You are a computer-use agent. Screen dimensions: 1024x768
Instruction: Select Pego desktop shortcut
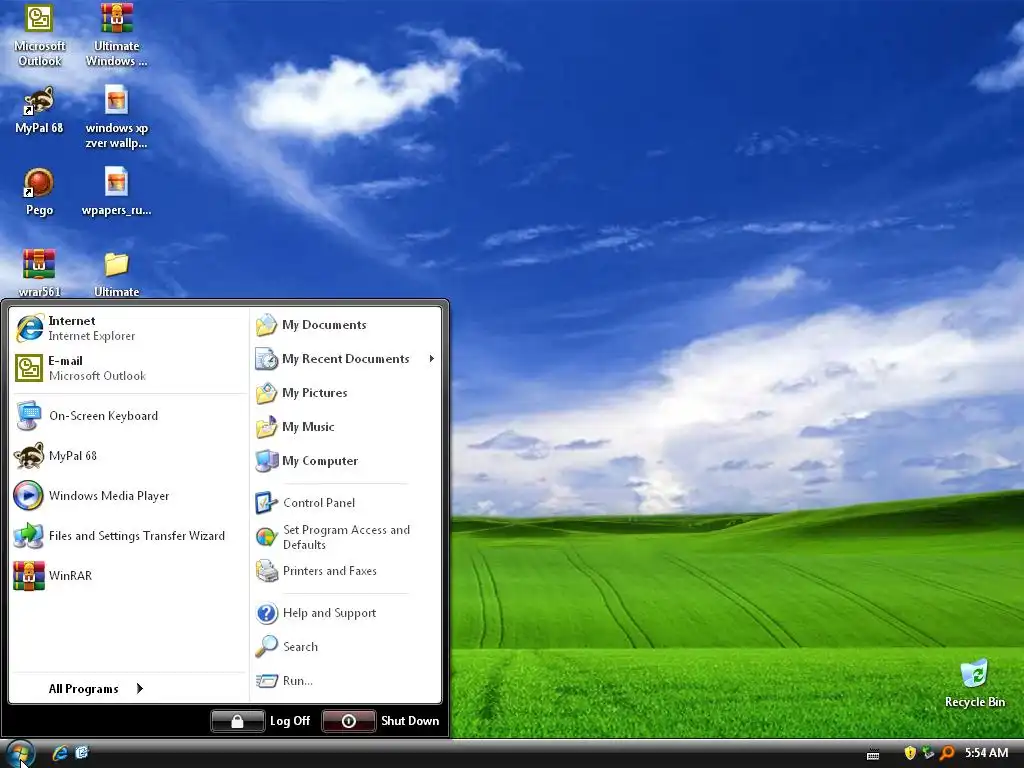tap(39, 191)
